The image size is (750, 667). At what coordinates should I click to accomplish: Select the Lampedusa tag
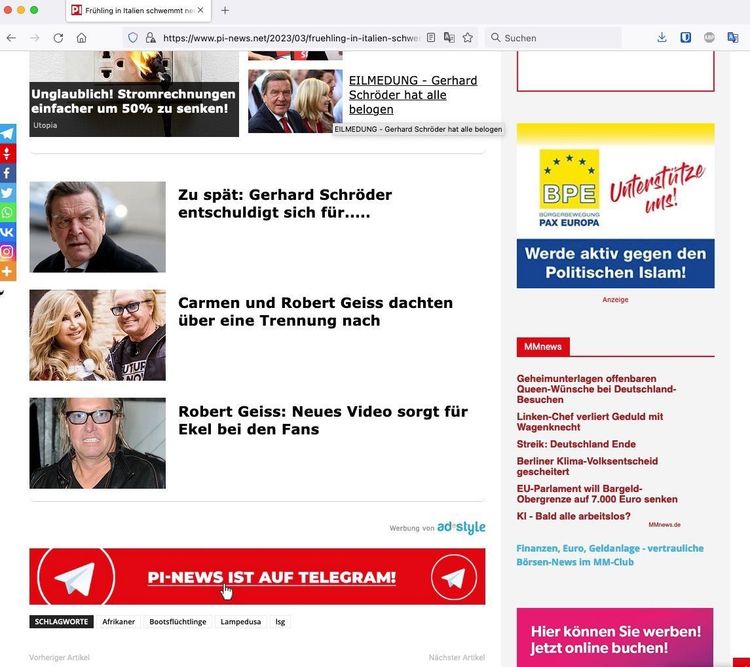tap(241, 622)
